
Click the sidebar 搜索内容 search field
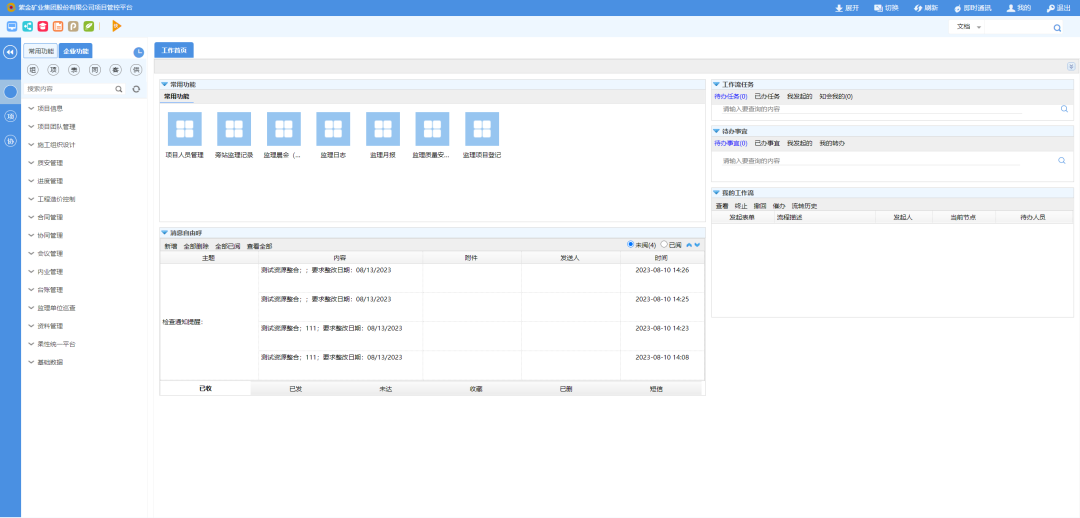pos(68,89)
